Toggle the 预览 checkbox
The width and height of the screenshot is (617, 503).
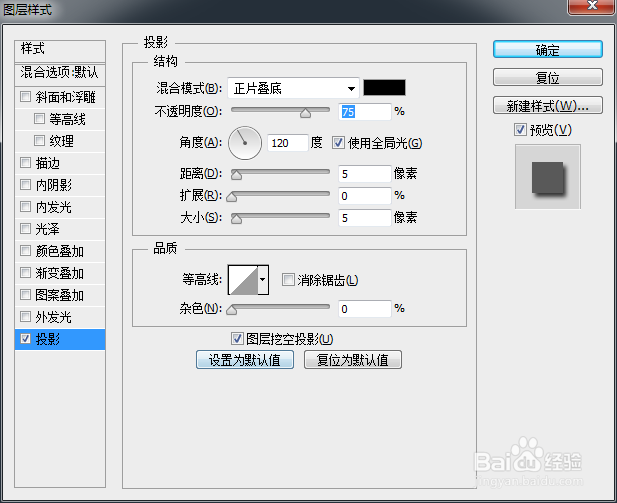[x=520, y=129]
